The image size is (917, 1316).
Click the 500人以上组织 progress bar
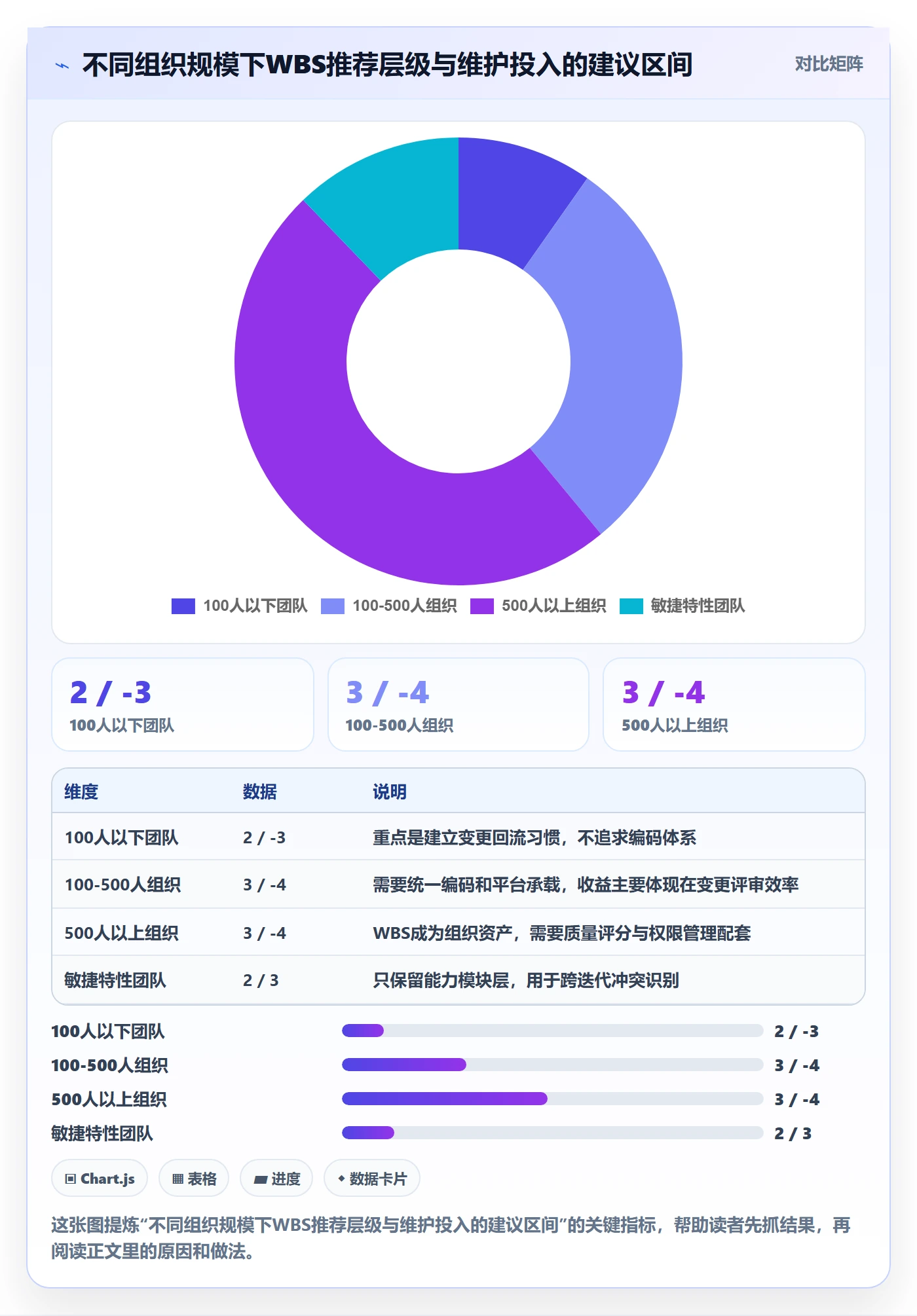click(552, 1099)
